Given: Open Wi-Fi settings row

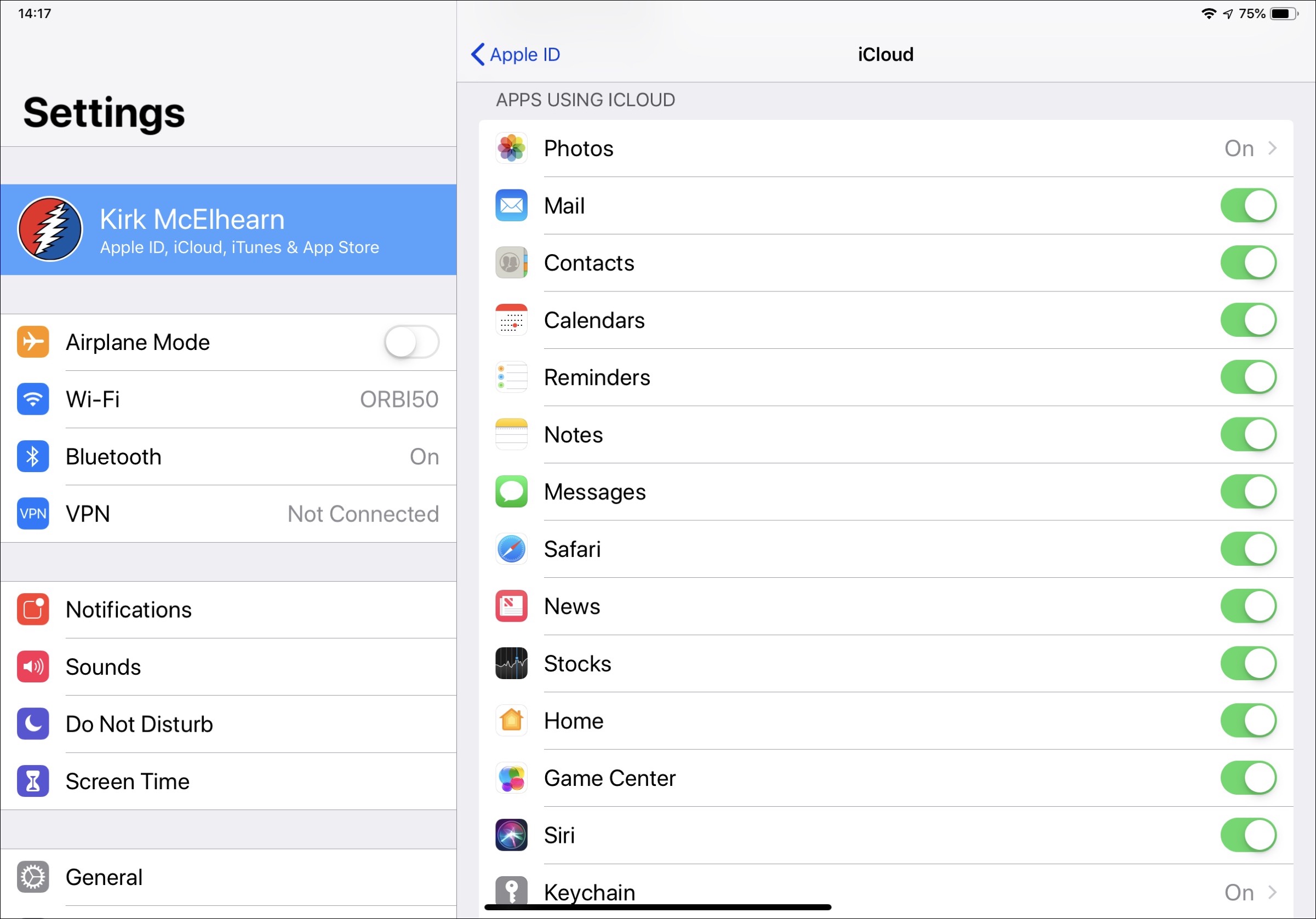Looking at the screenshot, I should (x=228, y=399).
